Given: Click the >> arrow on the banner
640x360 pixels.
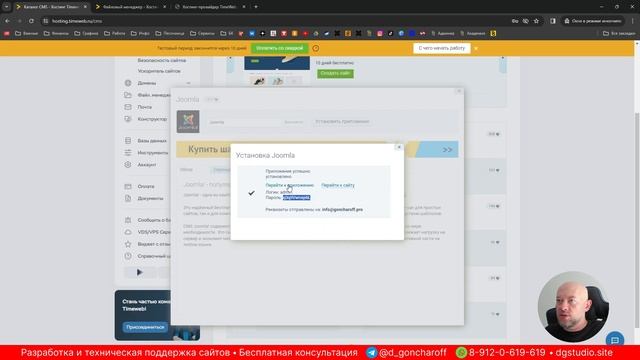Looking at the screenshot, I should (447, 150).
